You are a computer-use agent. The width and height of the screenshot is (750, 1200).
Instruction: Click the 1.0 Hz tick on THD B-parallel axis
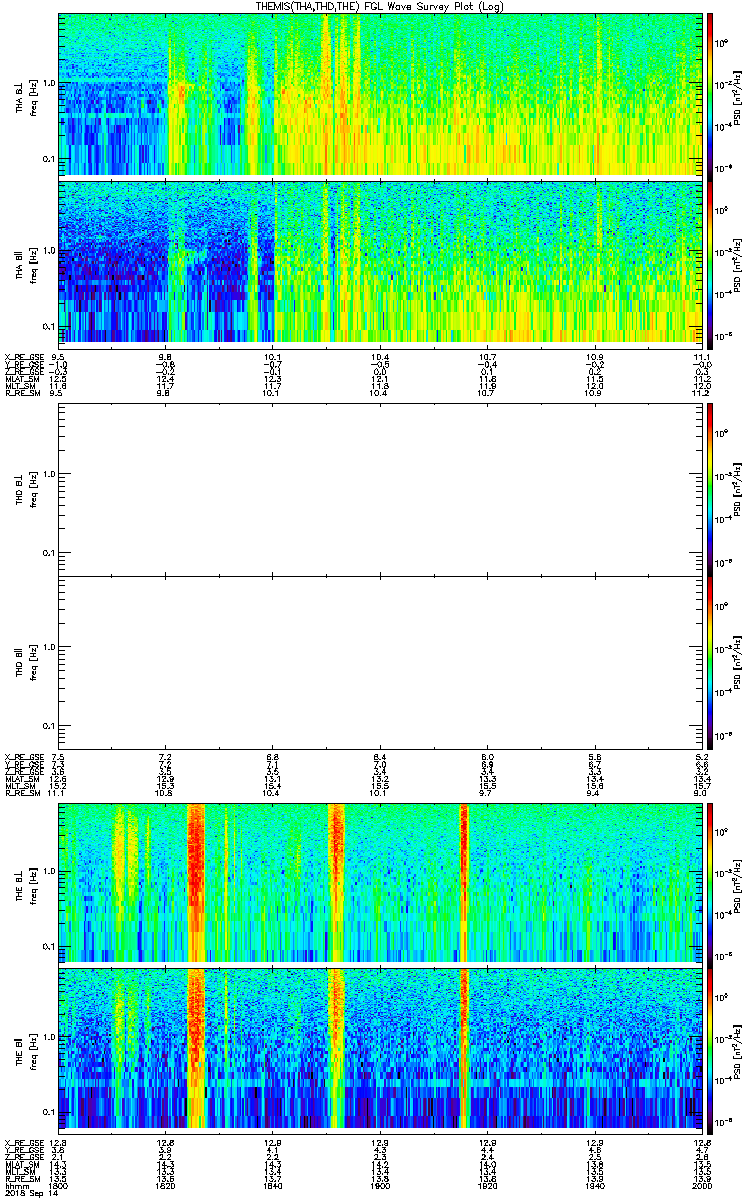point(50,648)
